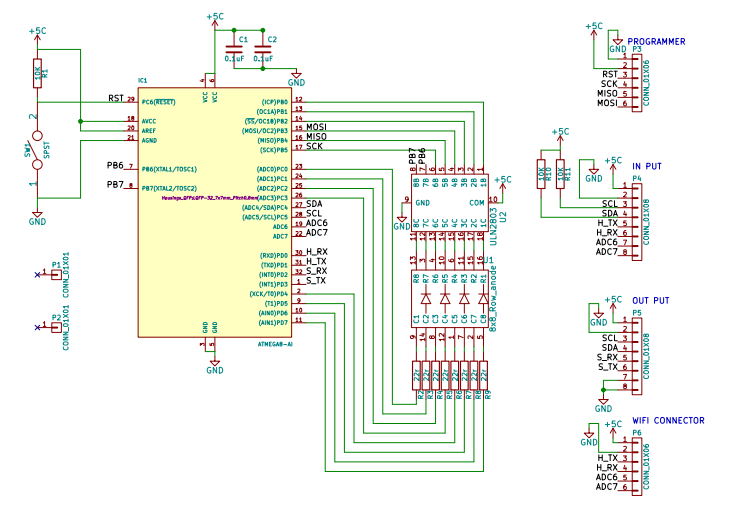Select the PB6 net label at pin 7
The image size is (753, 519).
[115, 165]
